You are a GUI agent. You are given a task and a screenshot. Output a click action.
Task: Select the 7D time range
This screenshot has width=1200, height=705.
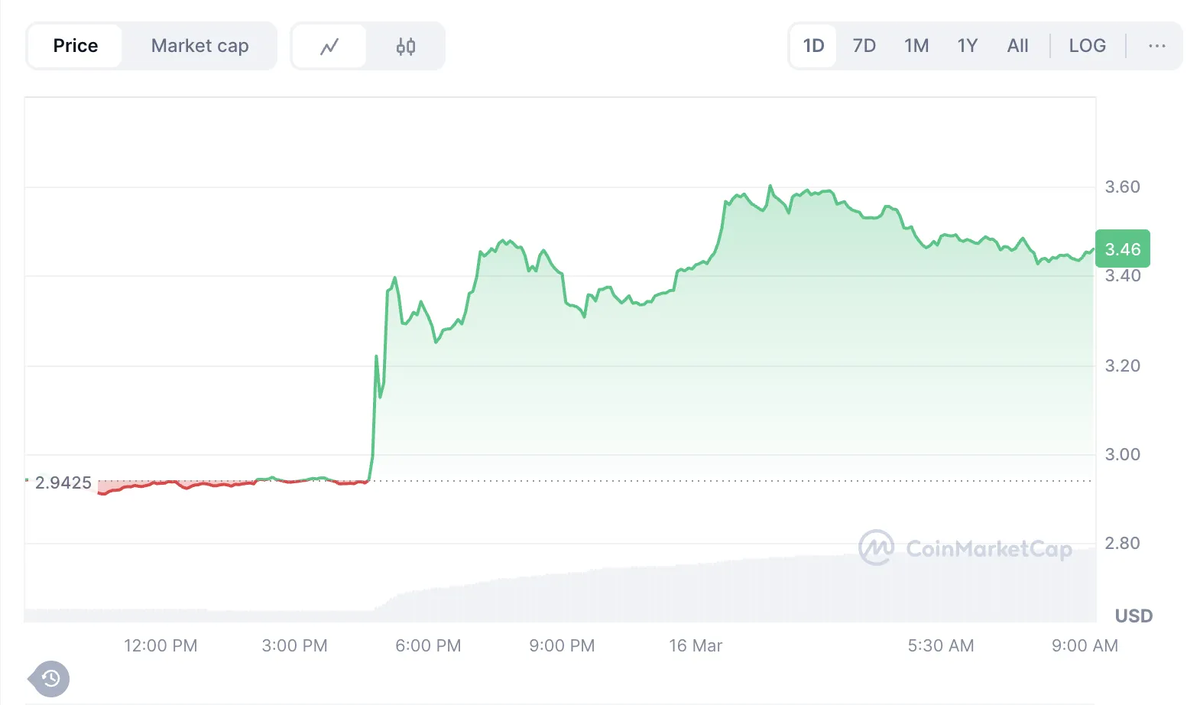point(864,46)
